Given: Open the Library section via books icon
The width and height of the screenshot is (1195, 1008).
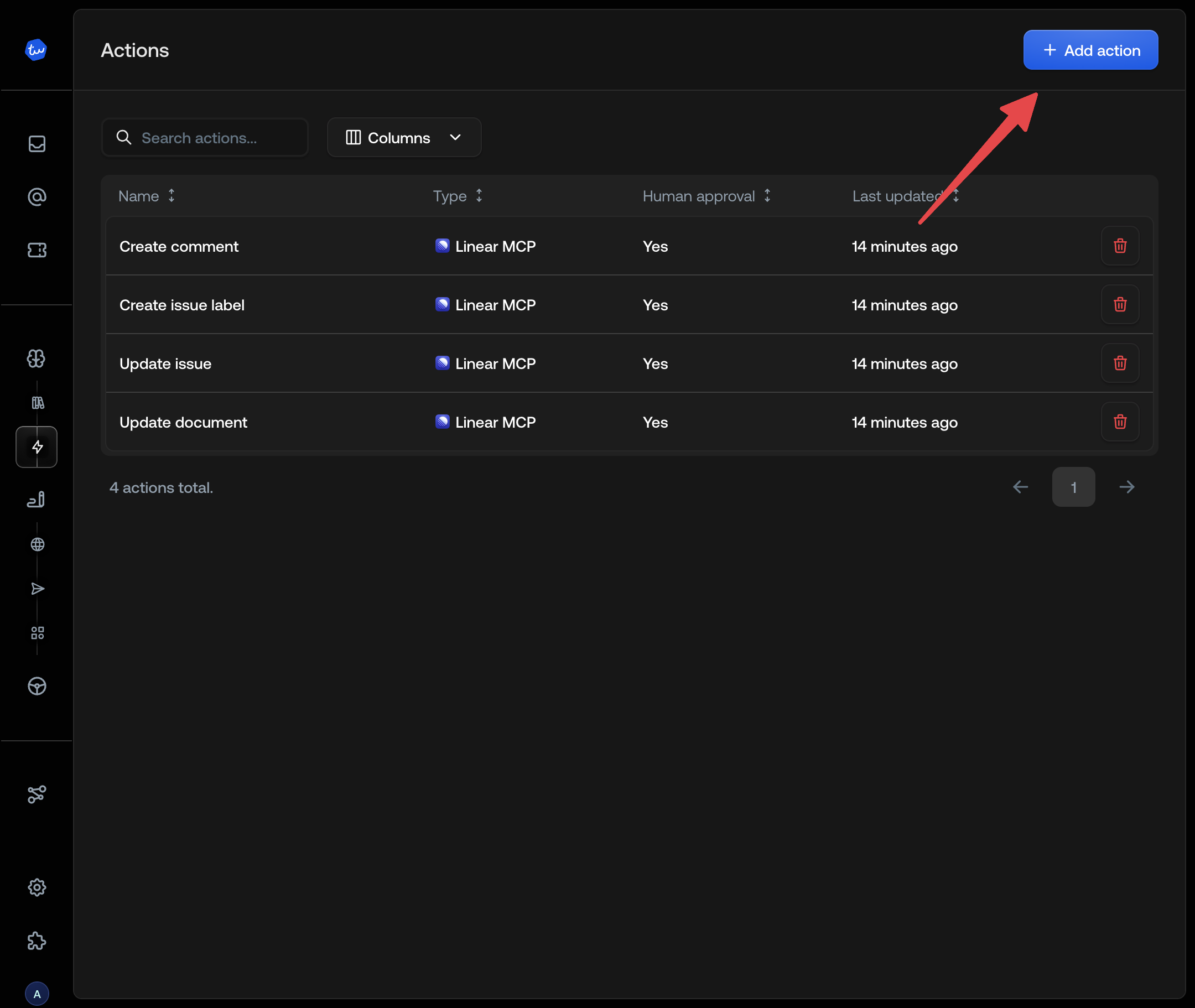Looking at the screenshot, I should click(x=37, y=403).
